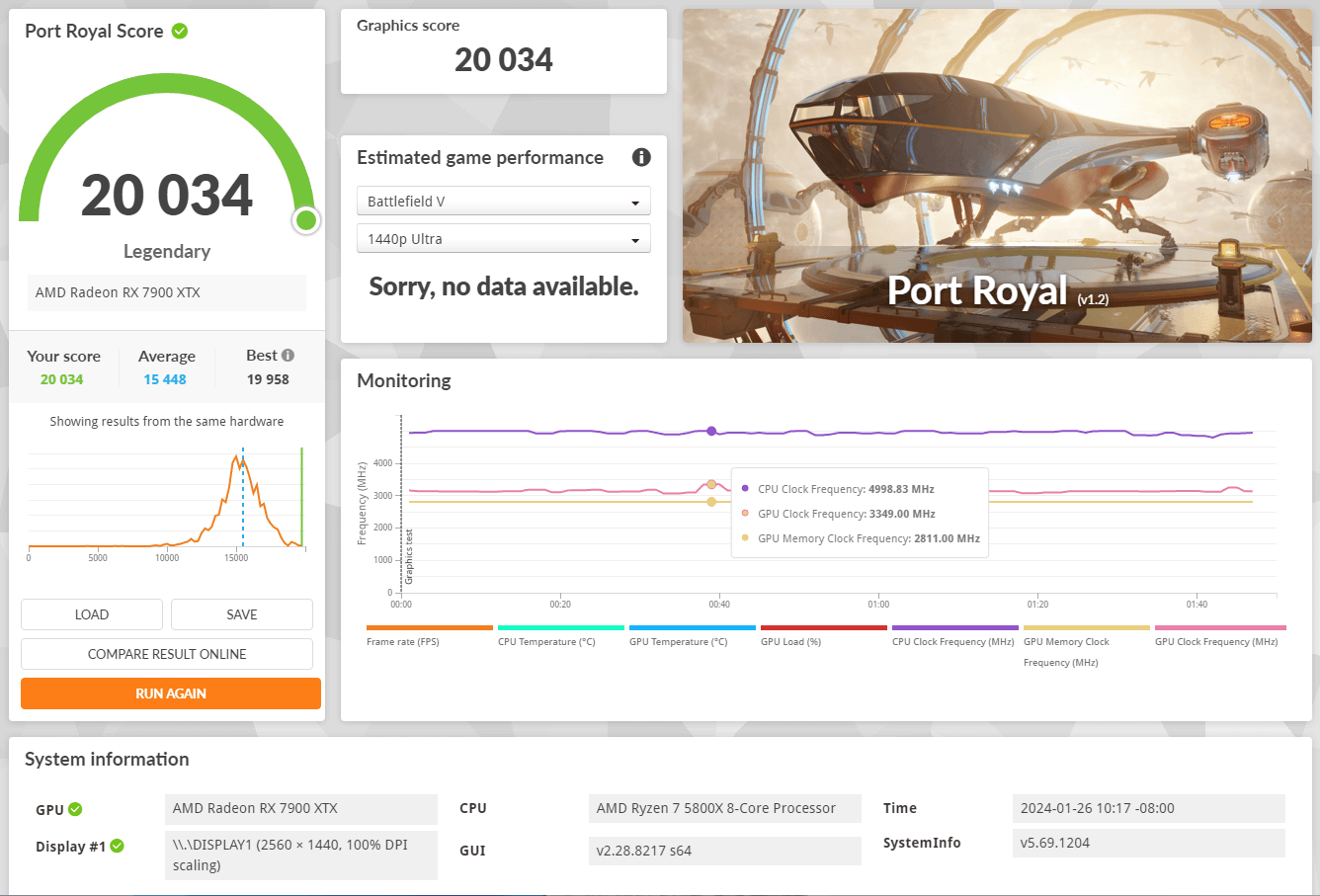Click the Graphics score value 20 034
The image size is (1320, 896).
point(504,60)
